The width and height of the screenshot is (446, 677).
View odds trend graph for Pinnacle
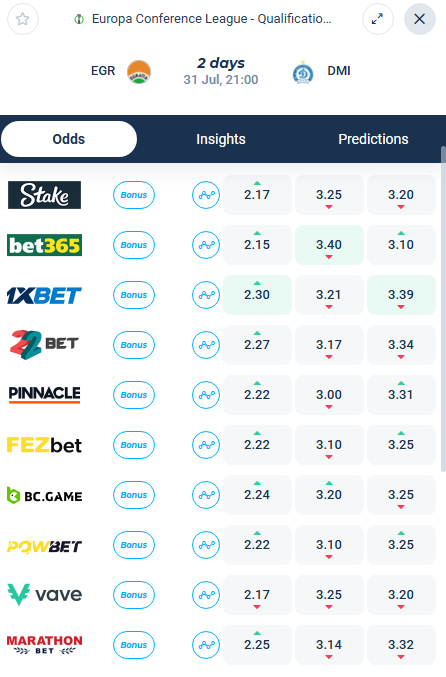[x=206, y=395]
